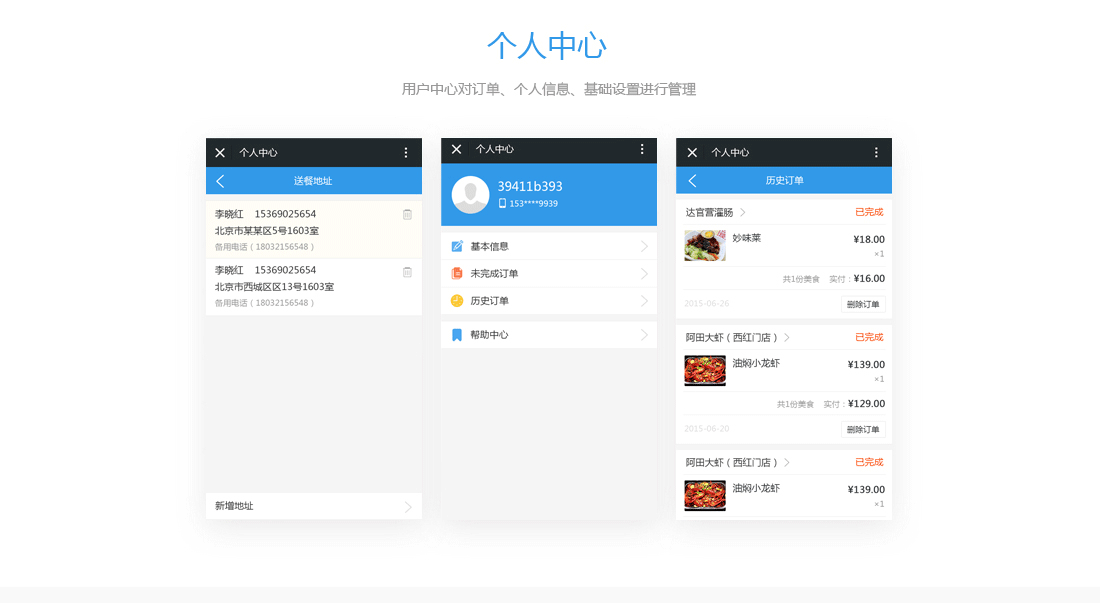This screenshot has width=1100, height=603.
Task: Select address 北京市西城区区13号1603室
Action: pos(274,287)
